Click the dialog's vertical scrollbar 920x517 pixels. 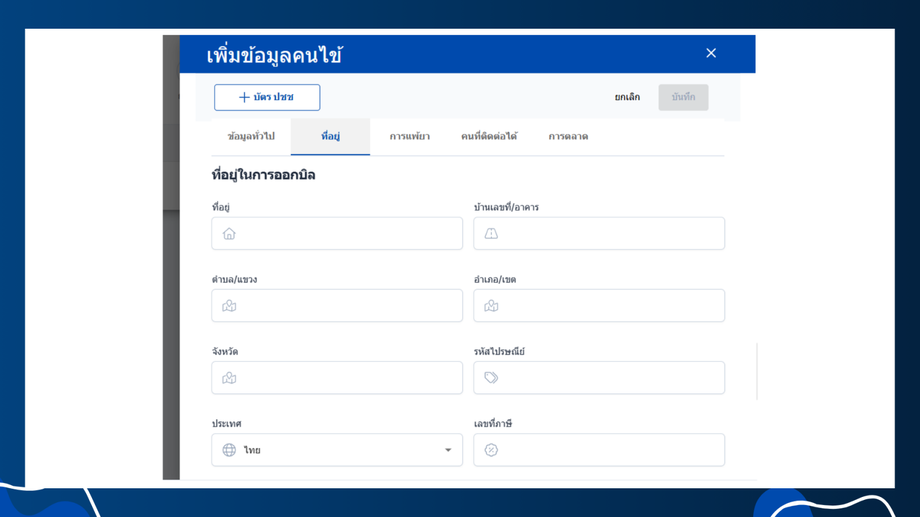(757, 371)
